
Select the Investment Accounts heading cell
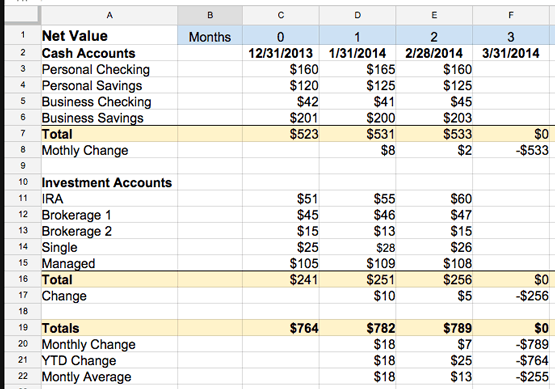(109, 182)
